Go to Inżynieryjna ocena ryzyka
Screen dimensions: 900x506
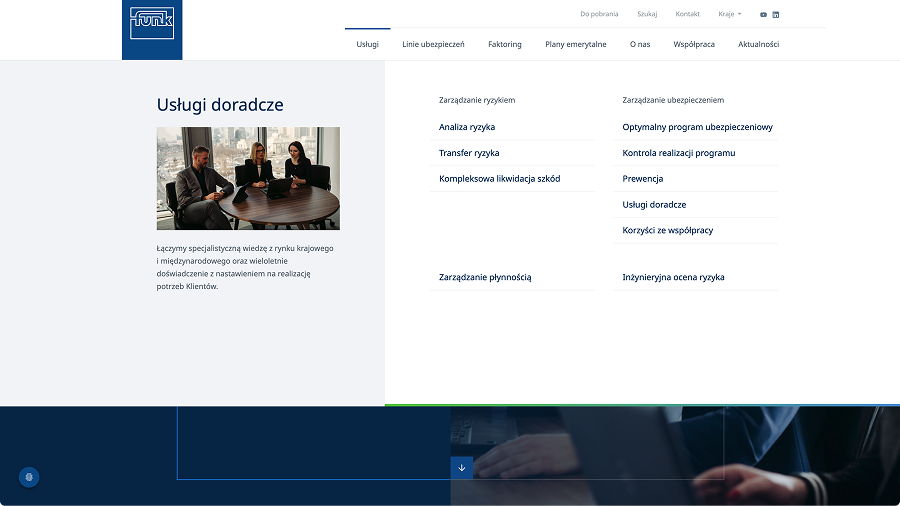(x=673, y=277)
